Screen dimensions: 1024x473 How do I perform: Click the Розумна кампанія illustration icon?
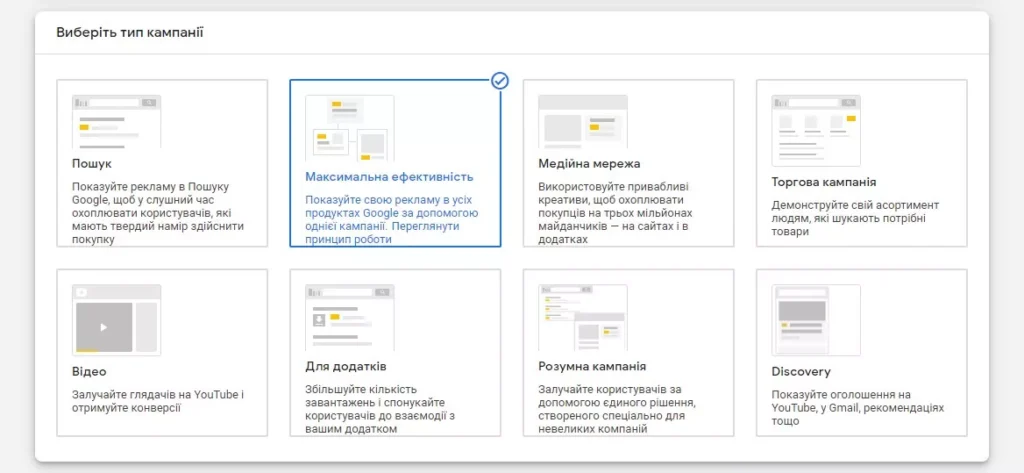[x=582, y=318]
